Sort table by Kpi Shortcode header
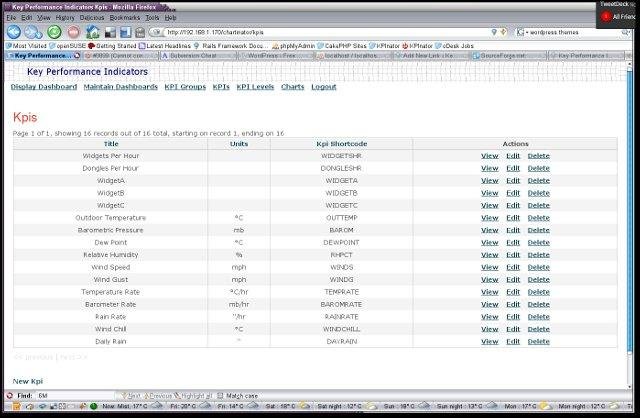The width and height of the screenshot is (640, 418). point(342,144)
